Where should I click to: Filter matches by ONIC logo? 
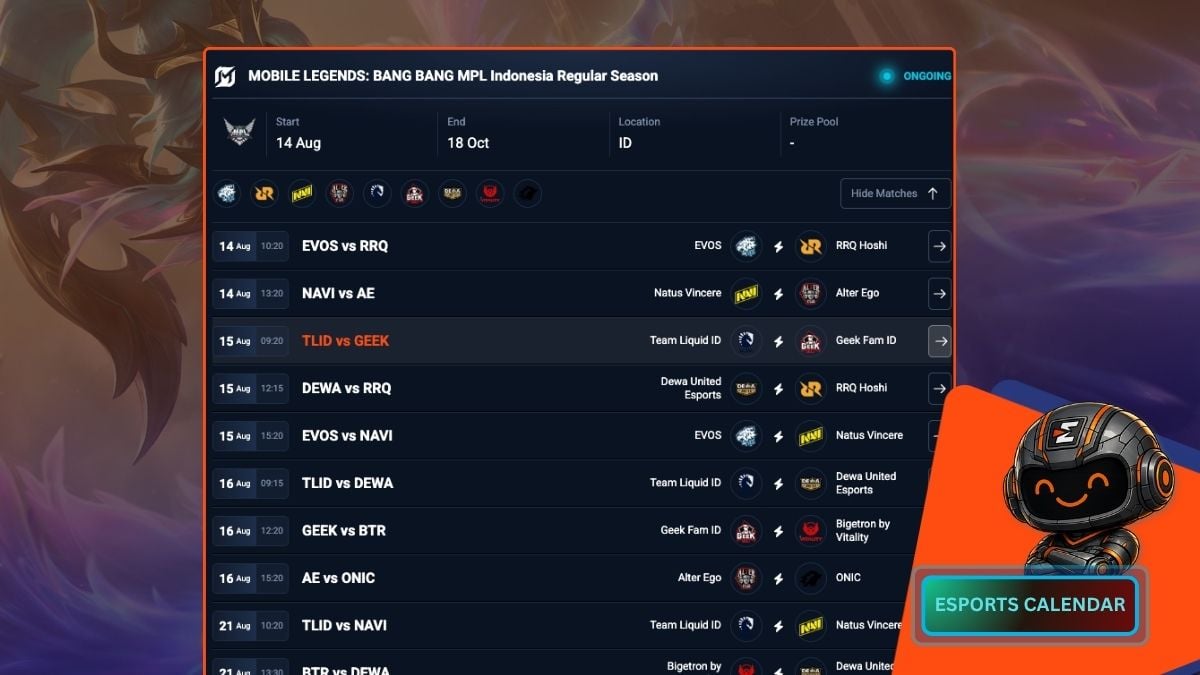(527, 193)
